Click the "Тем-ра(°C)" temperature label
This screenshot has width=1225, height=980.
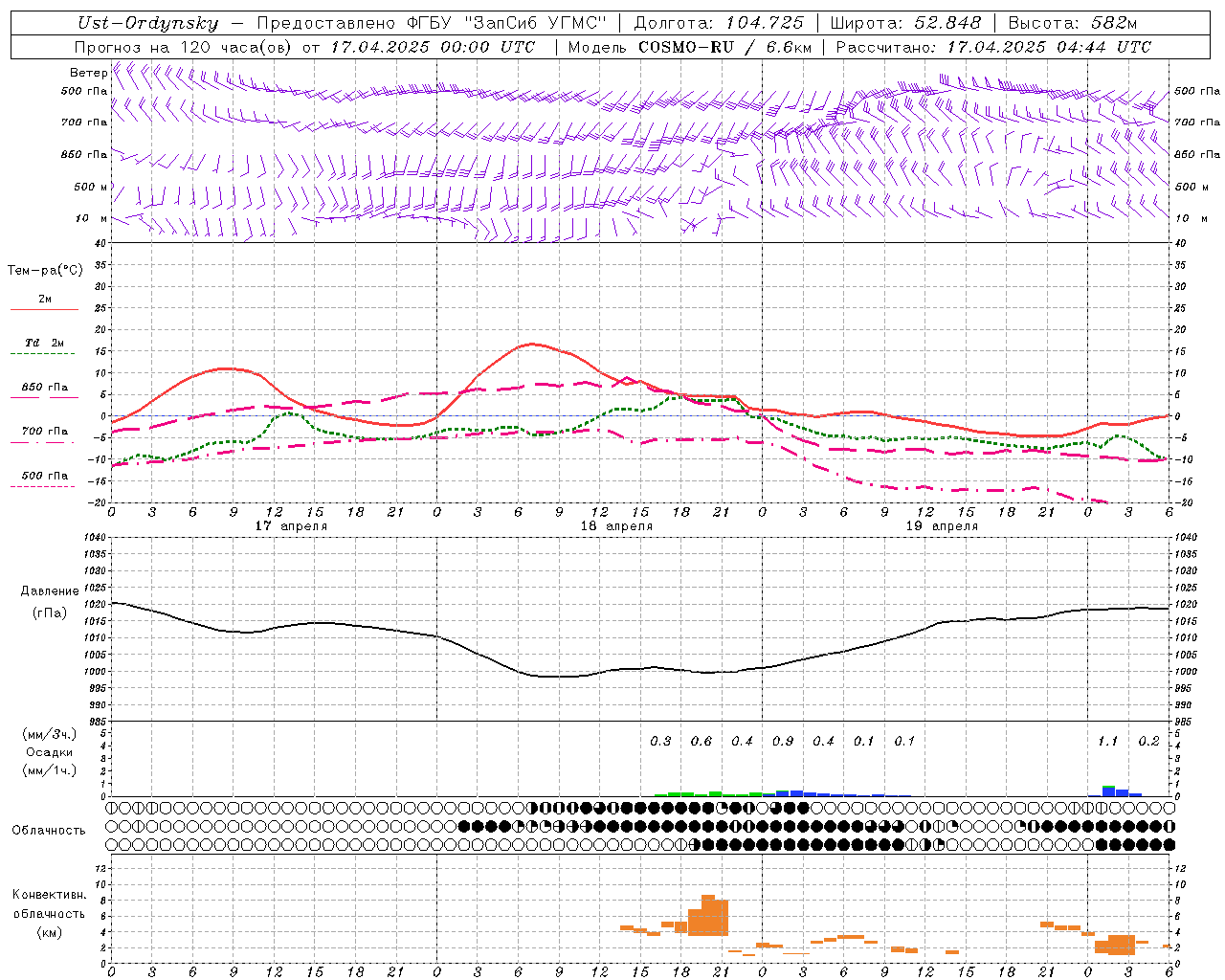tap(45, 271)
